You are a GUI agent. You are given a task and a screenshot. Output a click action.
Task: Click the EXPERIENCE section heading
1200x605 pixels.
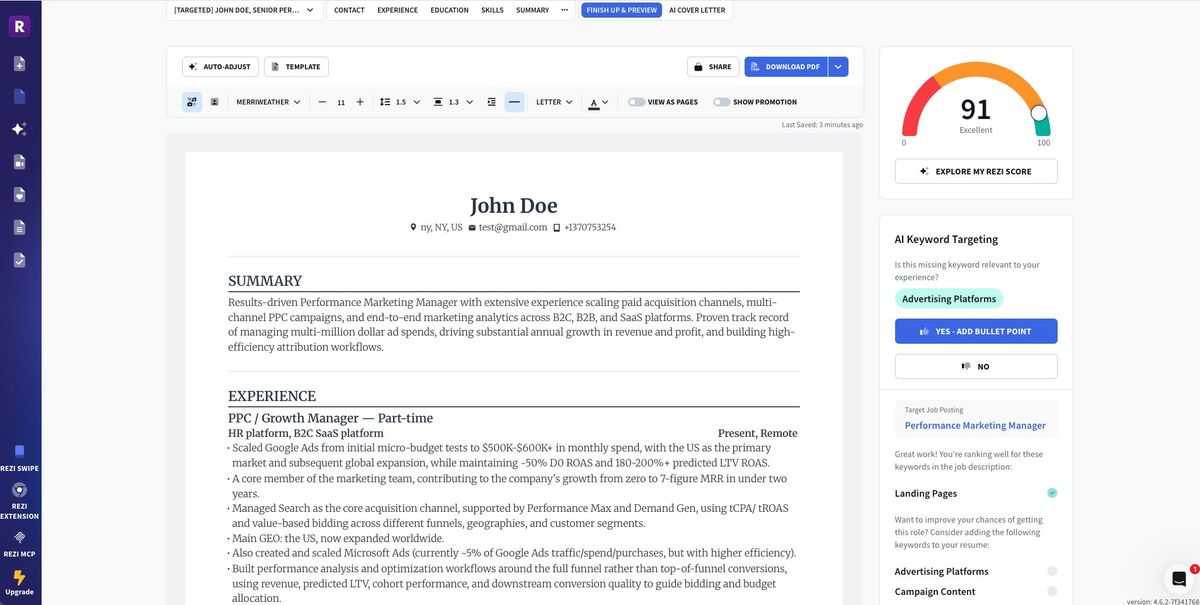pos(272,396)
